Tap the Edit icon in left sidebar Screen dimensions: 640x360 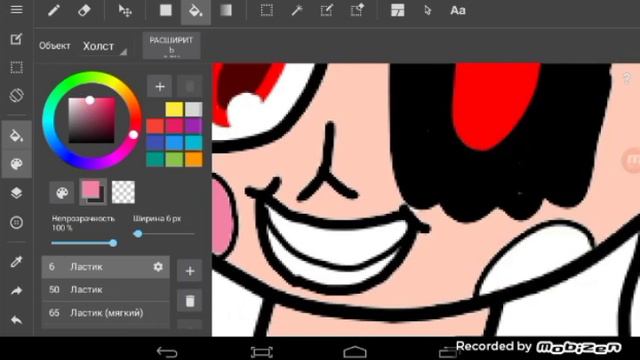click(x=16, y=39)
